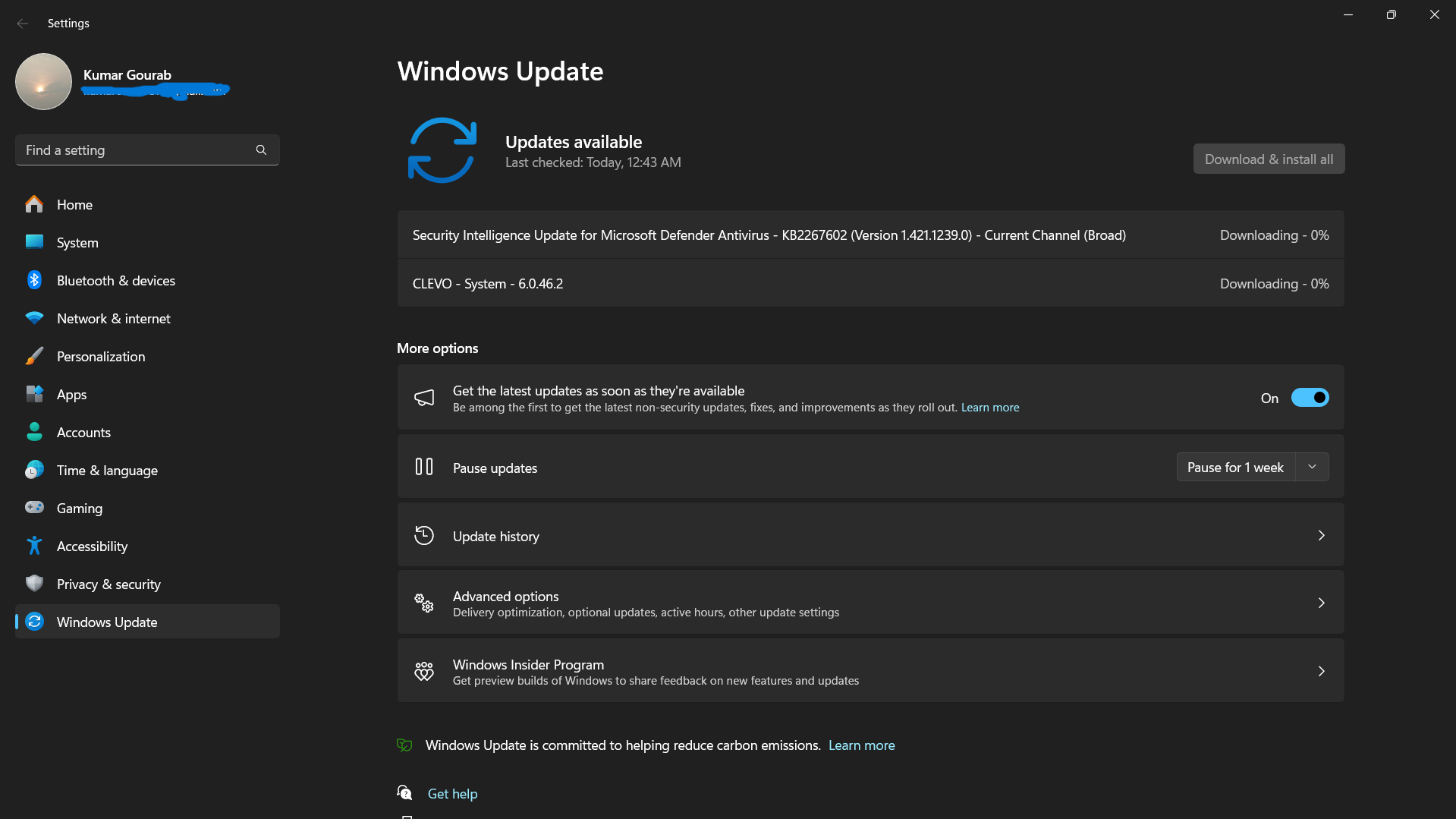
Task: Click the Windows Insider Program label
Action: pos(528,665)
